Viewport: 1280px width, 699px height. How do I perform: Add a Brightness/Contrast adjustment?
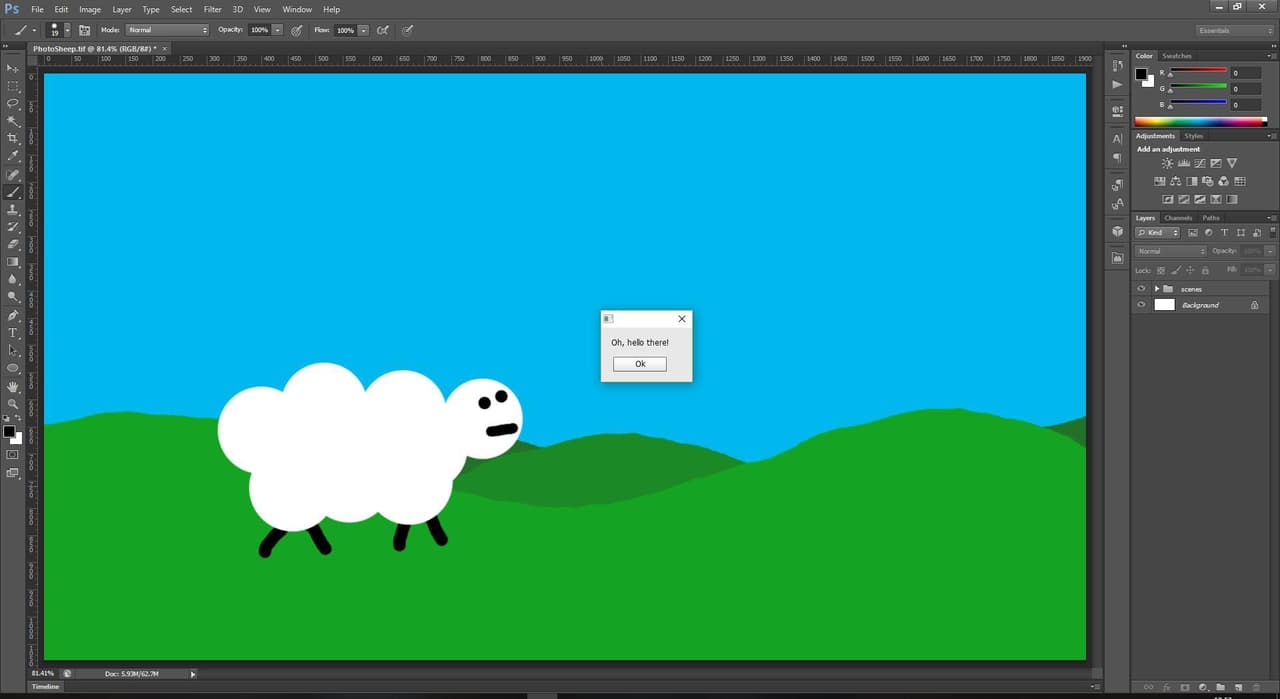[x=1167, y=163]
